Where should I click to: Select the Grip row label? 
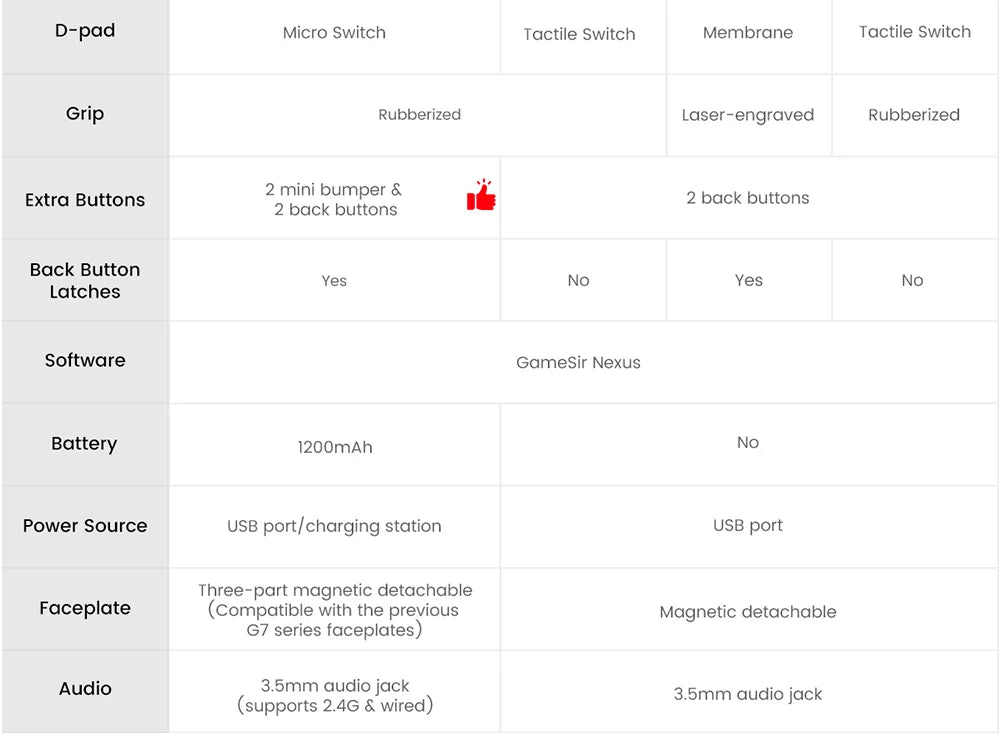click(85, 114)
